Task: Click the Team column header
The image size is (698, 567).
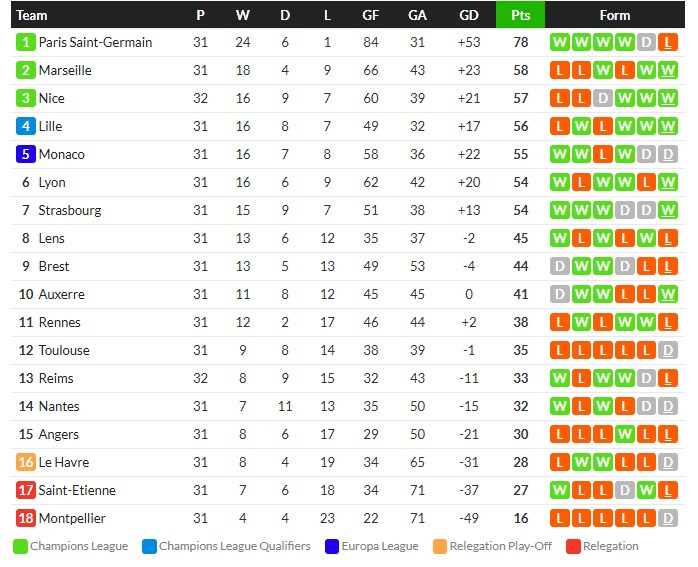Action: pos(32,15)
